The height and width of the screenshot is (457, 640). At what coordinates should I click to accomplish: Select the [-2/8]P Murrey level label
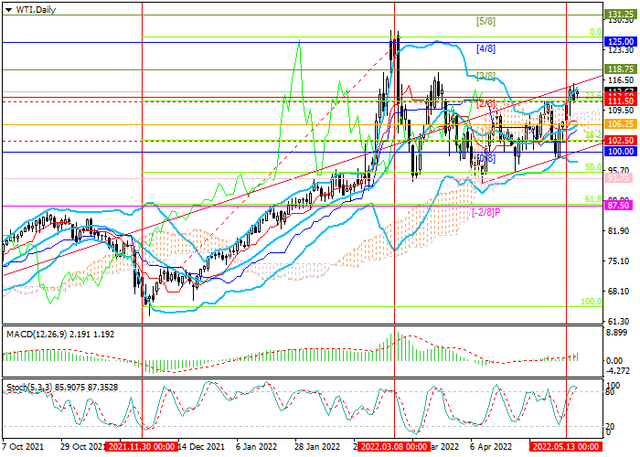click(485, 212)
